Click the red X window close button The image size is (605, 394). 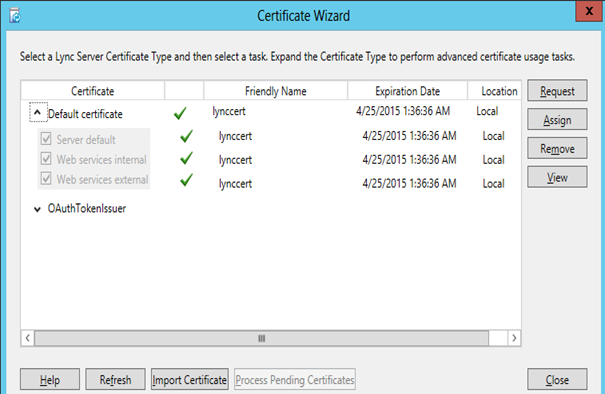tap(589, 11)
